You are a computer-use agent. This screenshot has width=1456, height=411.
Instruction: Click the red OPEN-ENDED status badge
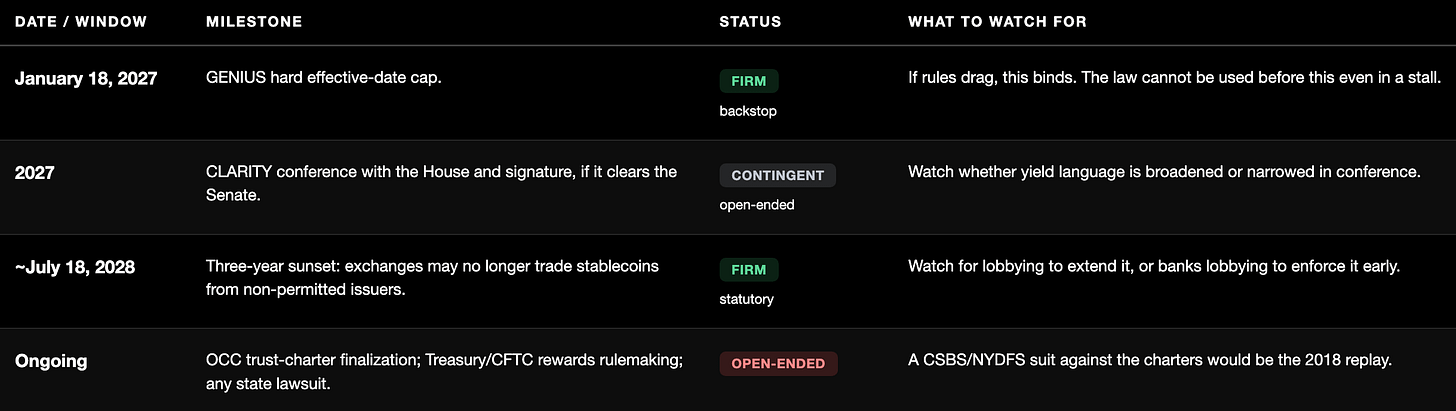coord(778,364)
